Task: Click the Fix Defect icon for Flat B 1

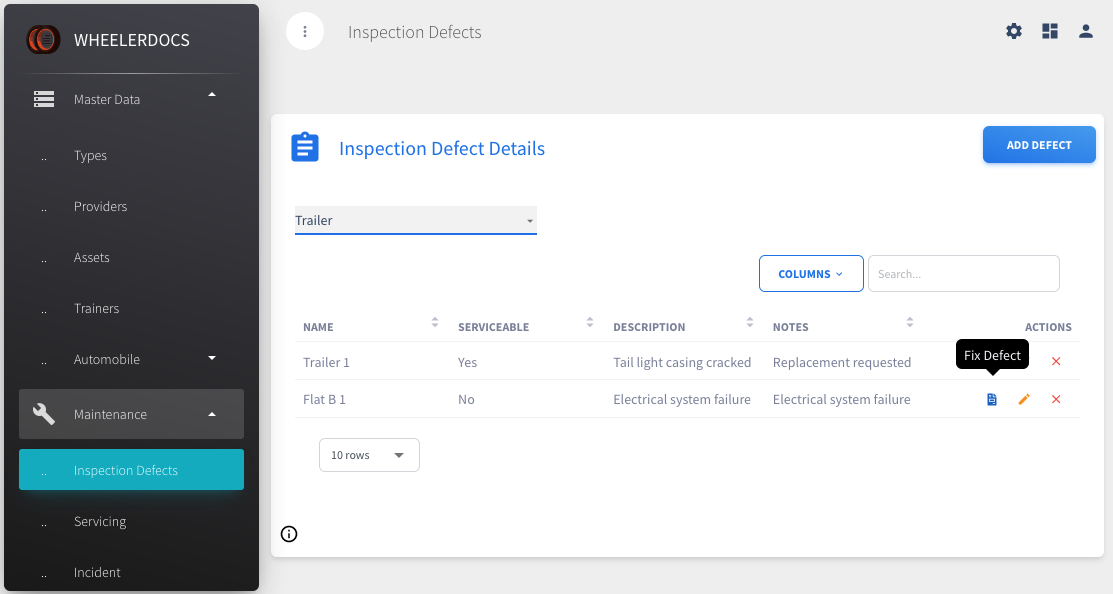Action: [992, 400]
